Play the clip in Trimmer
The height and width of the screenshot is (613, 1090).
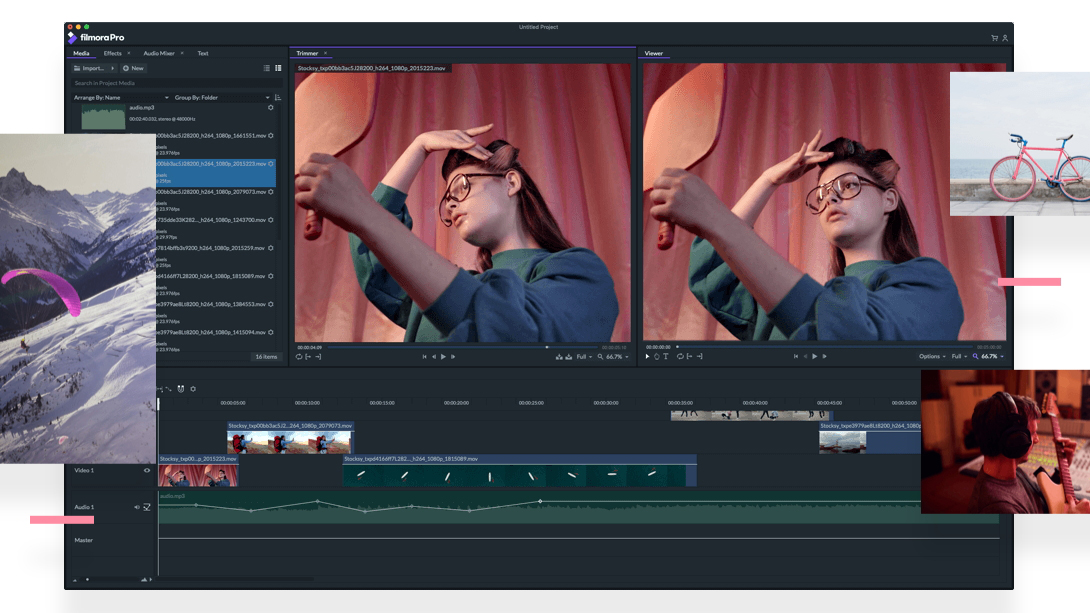[444, 357]
